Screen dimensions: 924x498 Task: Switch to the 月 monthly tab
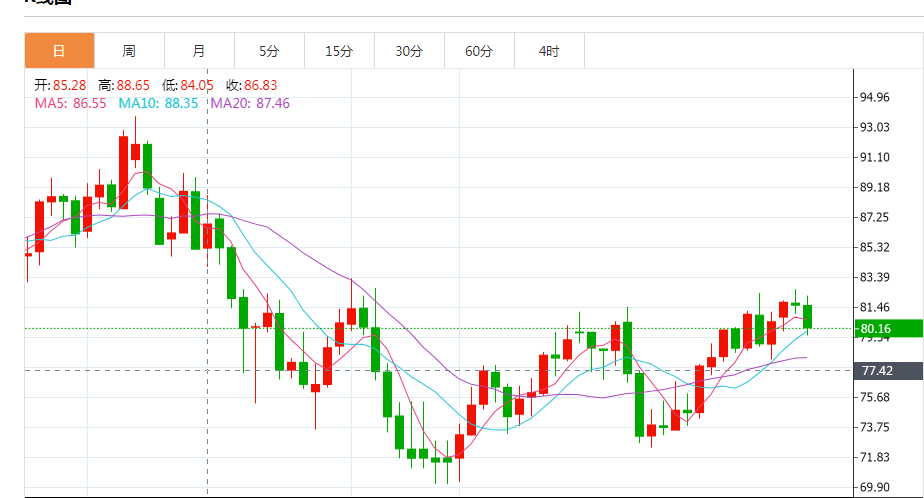click(199, 51)
